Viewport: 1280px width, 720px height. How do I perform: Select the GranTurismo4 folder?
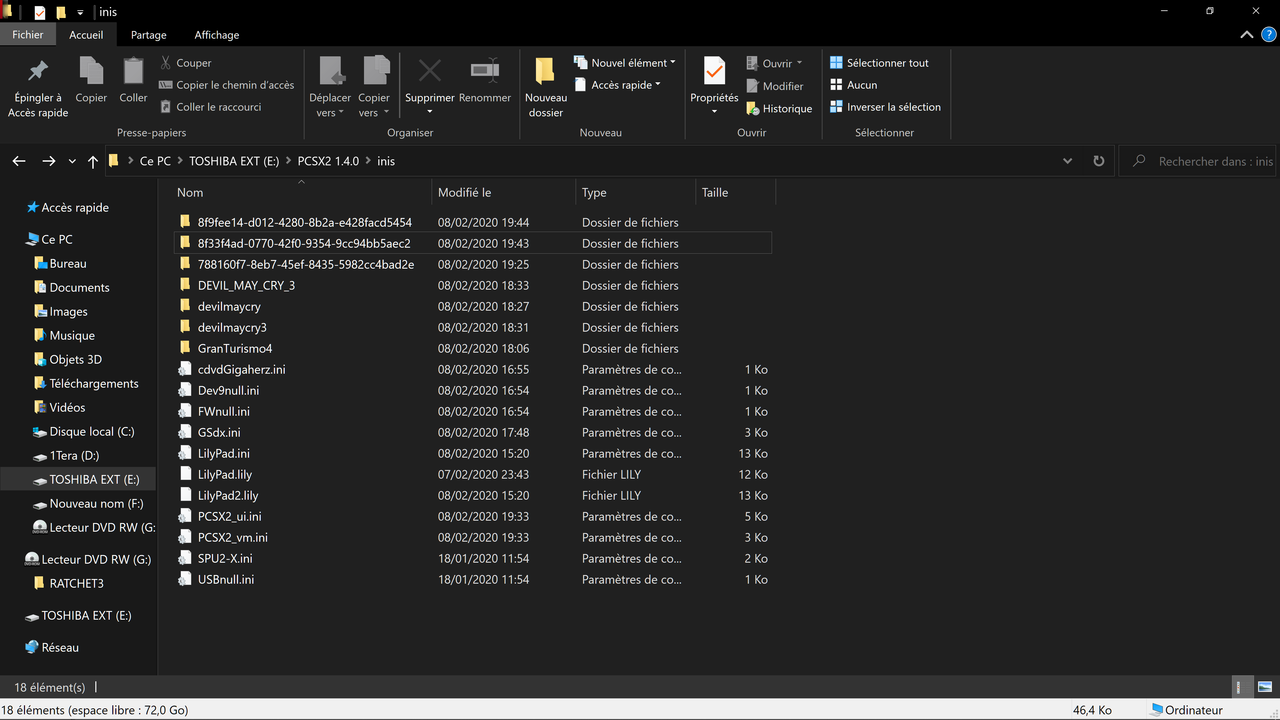pos(235,349)
